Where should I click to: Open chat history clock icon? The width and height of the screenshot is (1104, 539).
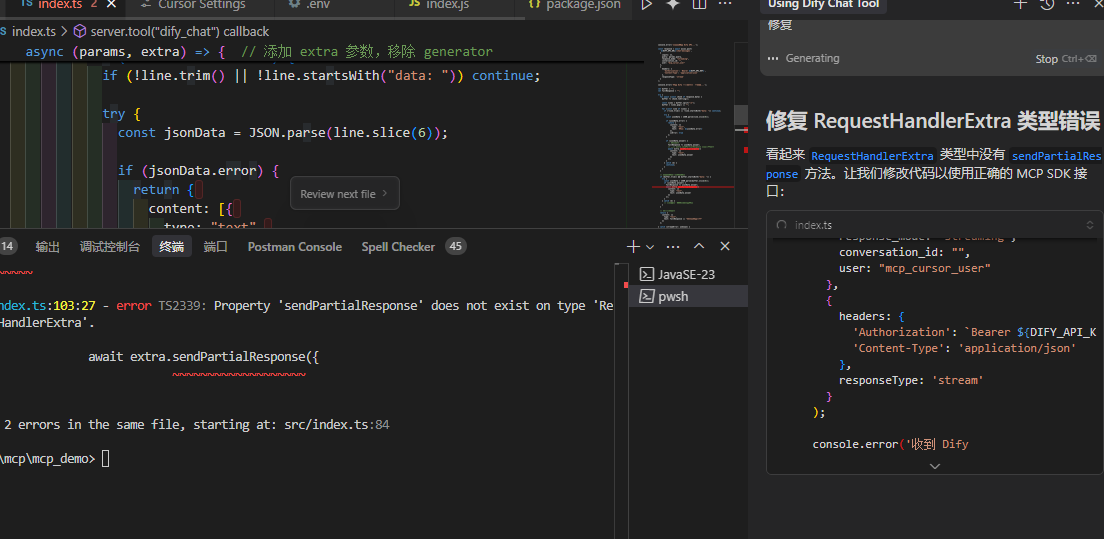point(1047,4)
